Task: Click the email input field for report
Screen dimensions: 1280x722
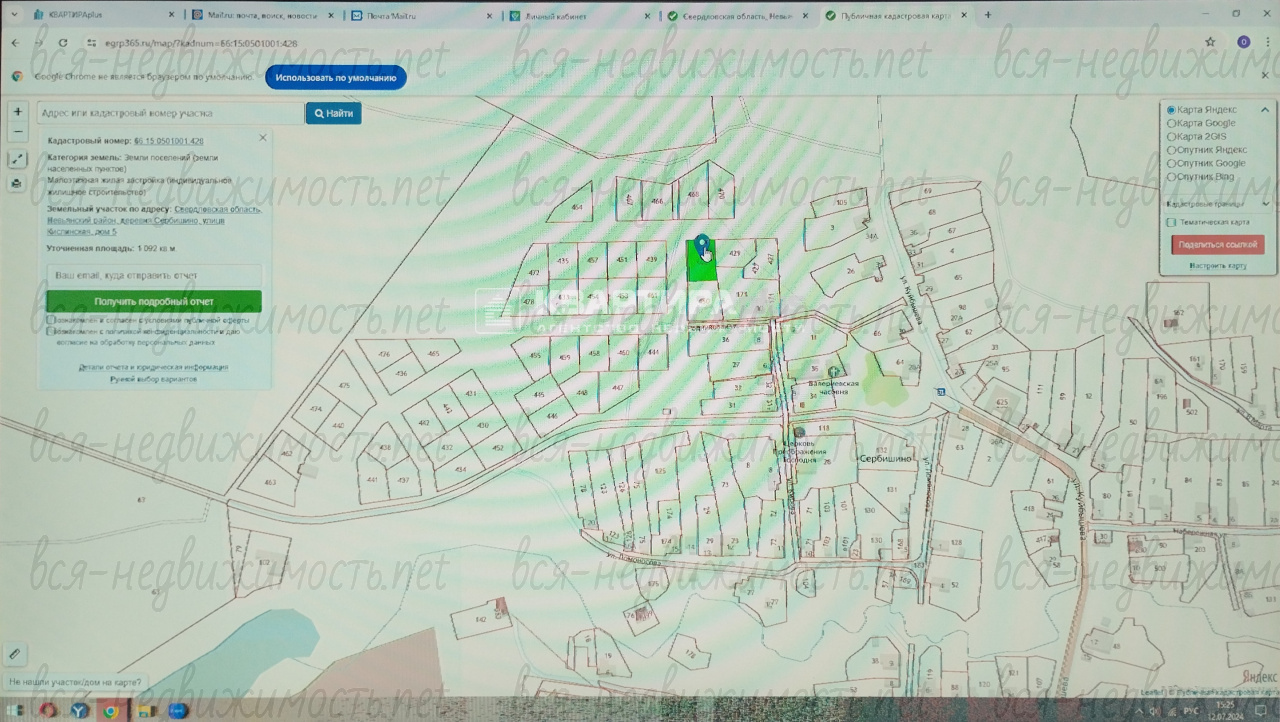Action: (154, 275)
